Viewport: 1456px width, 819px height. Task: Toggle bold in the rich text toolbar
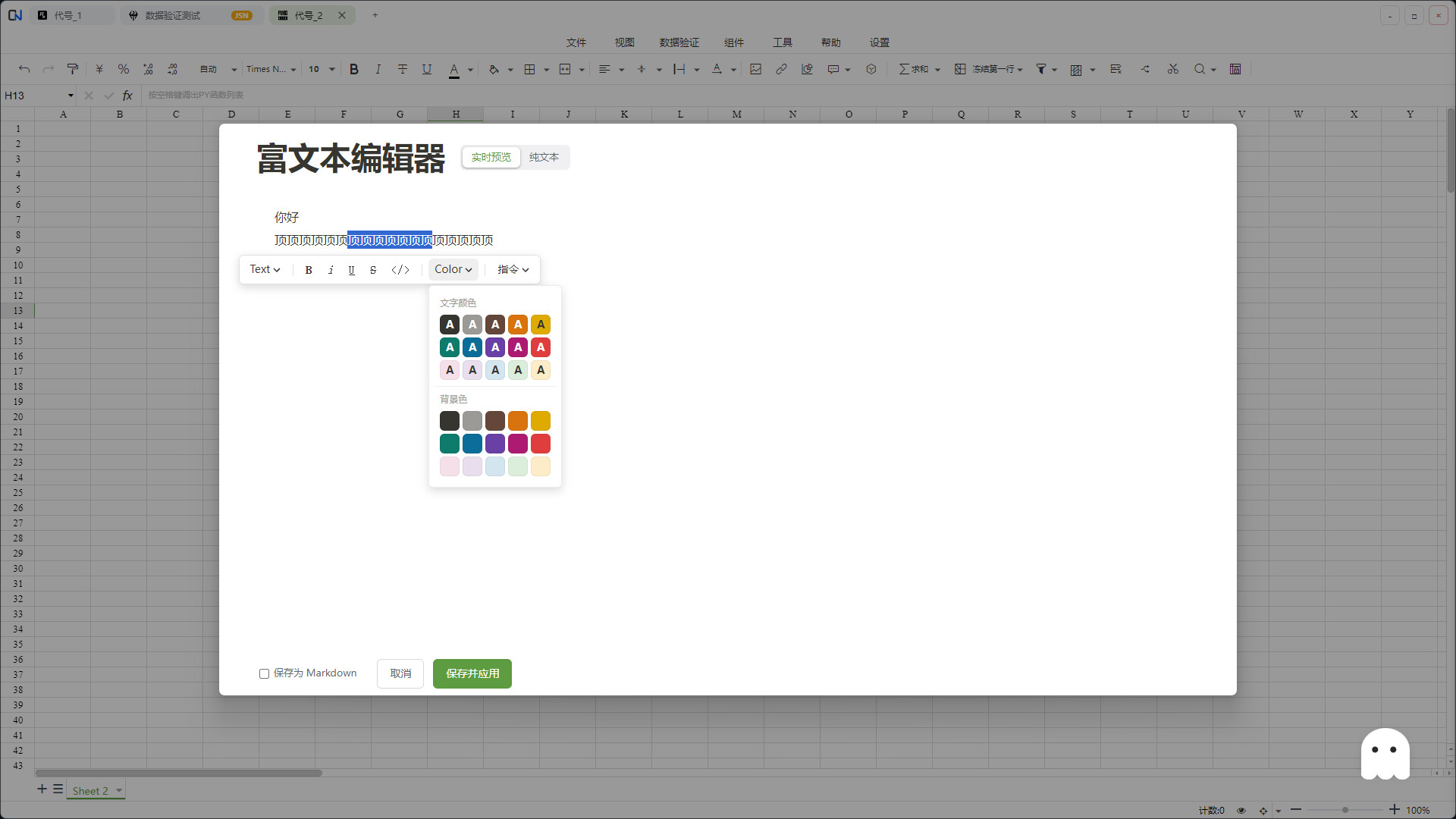point(309,270)
